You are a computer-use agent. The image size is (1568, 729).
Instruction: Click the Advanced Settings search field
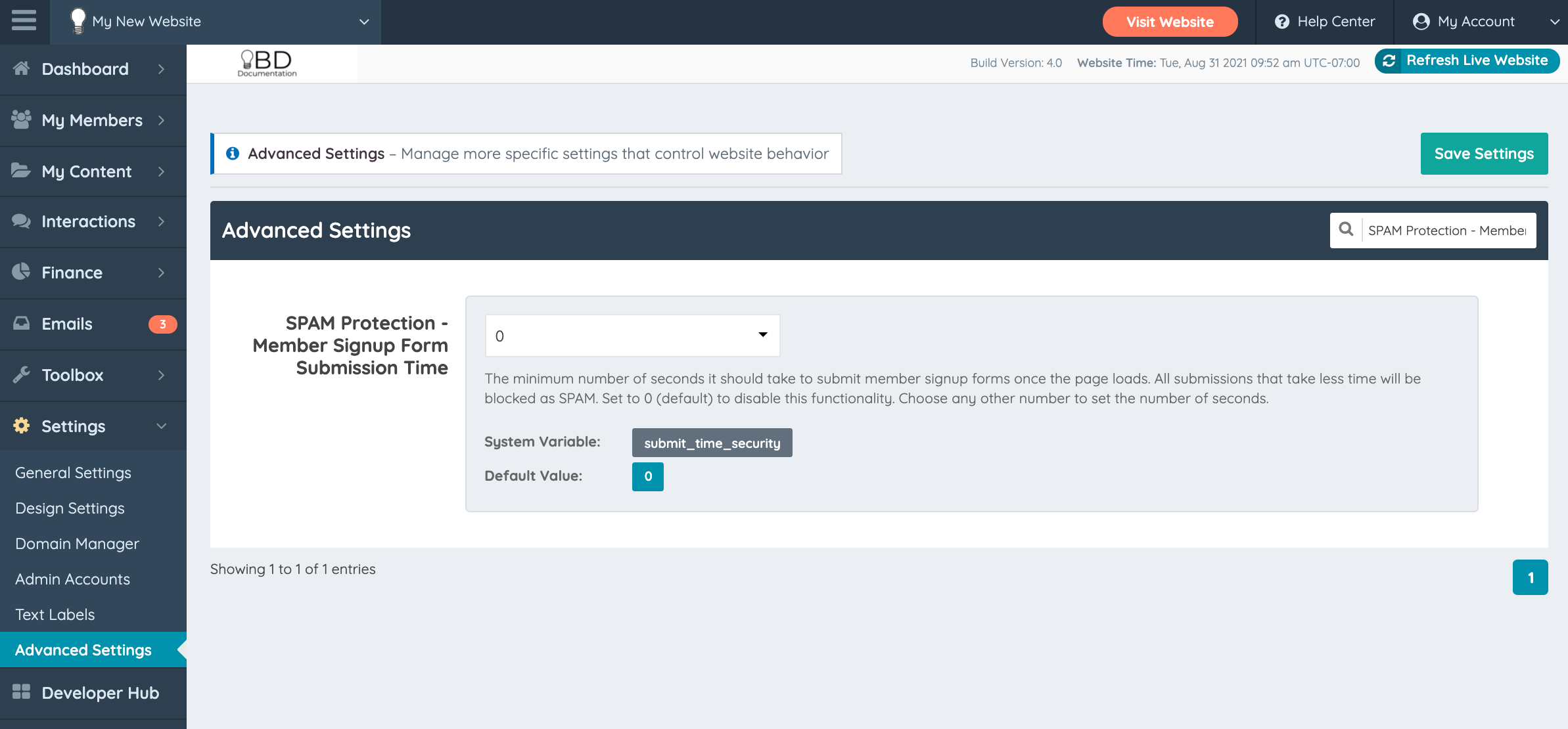coord(1447,231)
